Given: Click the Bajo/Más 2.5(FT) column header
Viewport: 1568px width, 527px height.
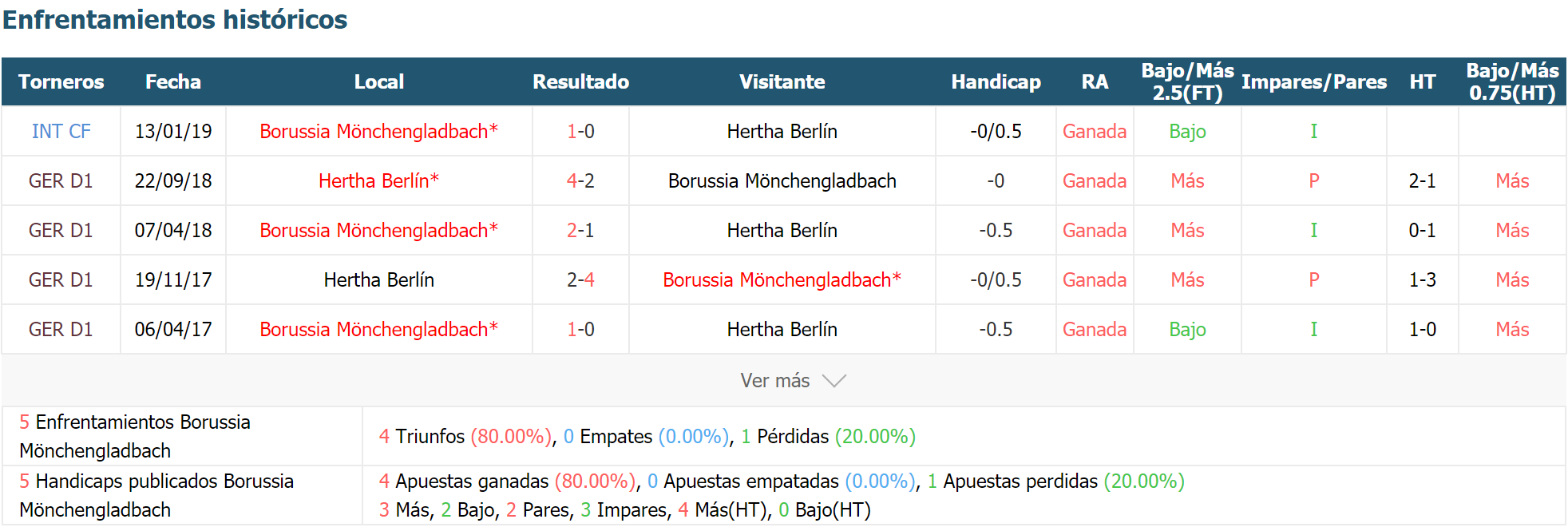Looking at the screenshot, I should pos(1187,81).
